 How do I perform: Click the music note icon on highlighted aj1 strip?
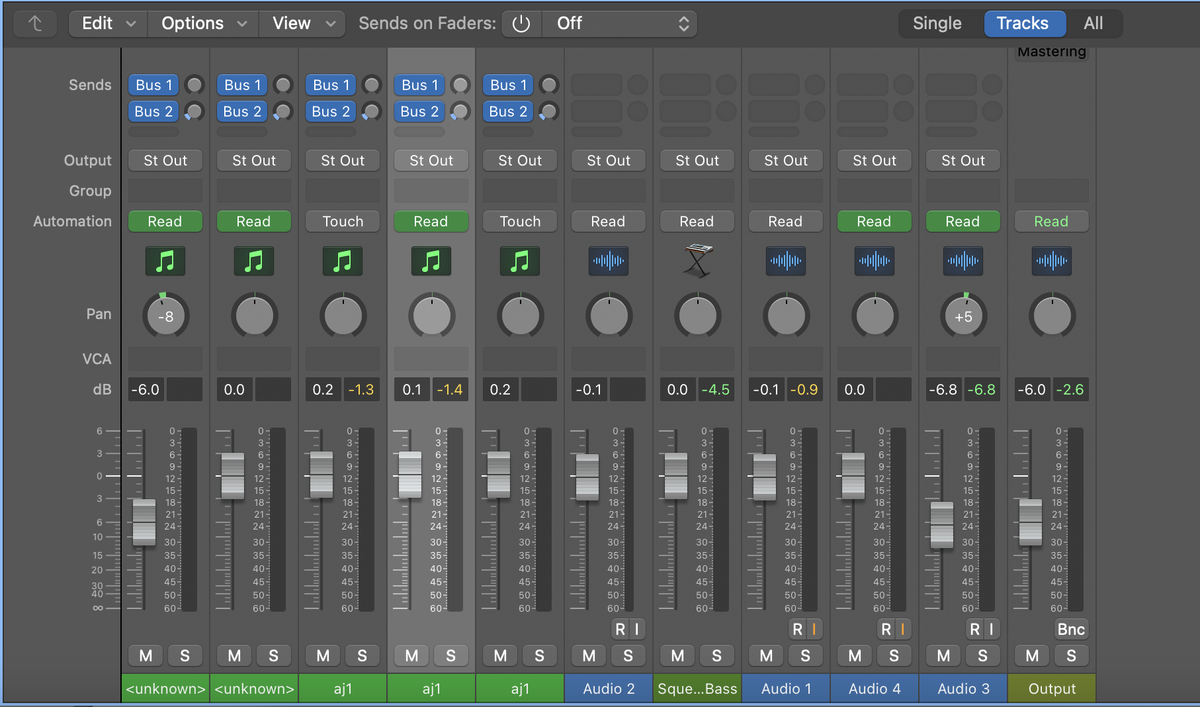(x=431, y=262)
